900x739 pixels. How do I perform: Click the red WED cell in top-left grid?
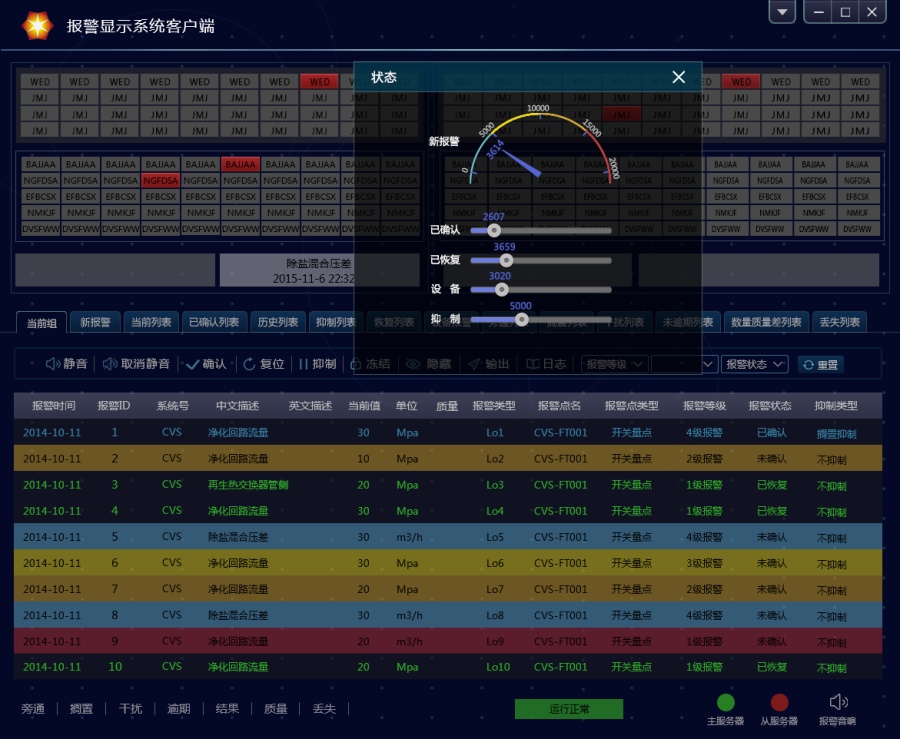click(320, 81)
